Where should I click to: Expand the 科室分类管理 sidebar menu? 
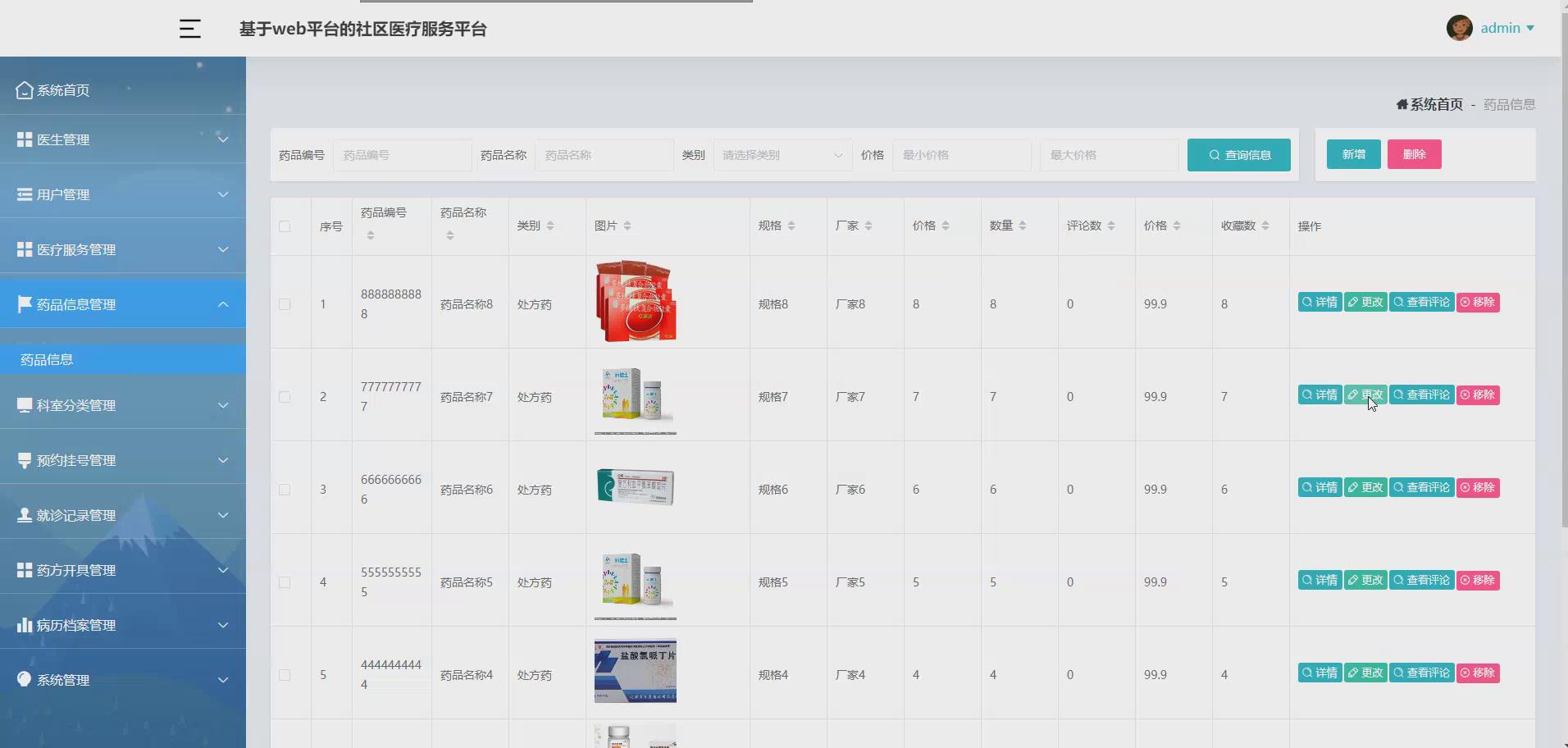[123, 405]
